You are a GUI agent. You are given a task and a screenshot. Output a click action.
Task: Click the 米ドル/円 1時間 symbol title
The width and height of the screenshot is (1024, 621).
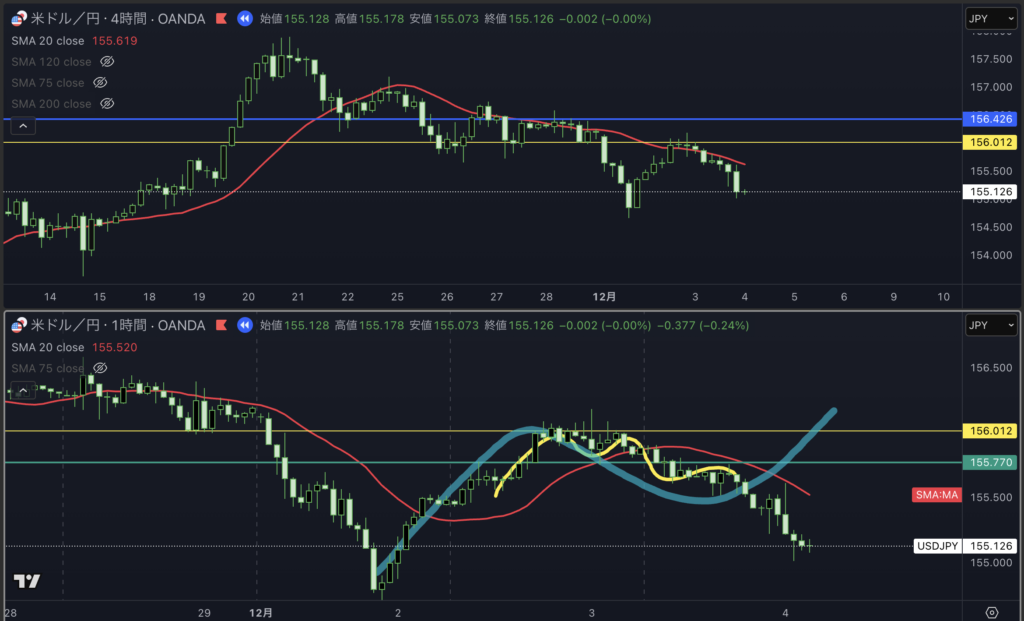120,325
